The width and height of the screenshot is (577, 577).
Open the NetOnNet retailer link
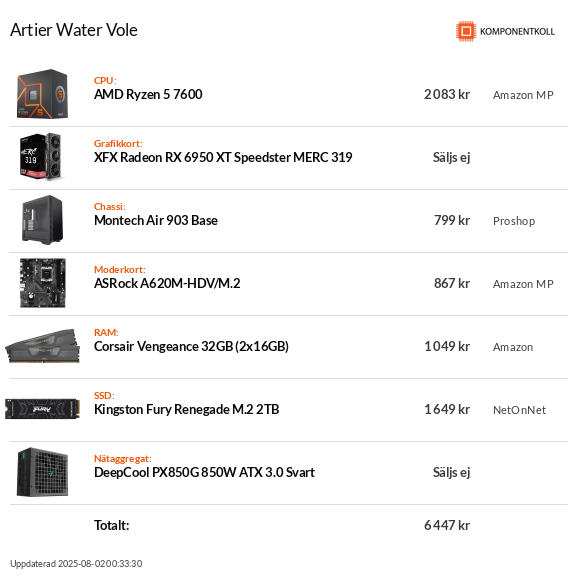click(x=519, y=410)
